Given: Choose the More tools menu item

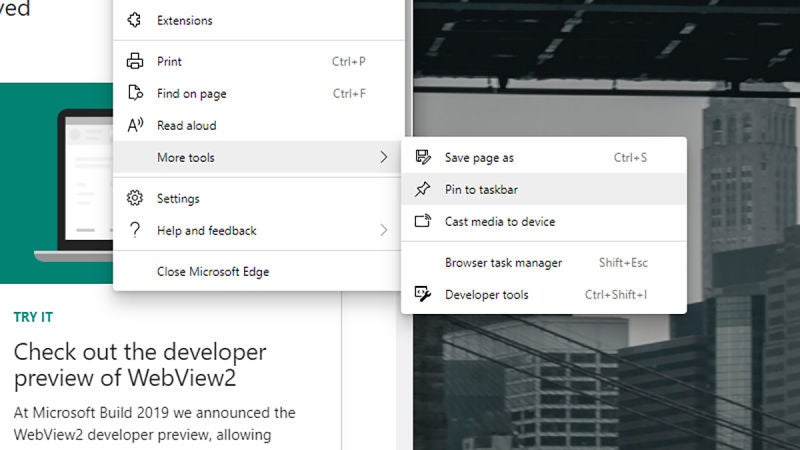Looking at the screenshot, I should (x=186, y=158).
